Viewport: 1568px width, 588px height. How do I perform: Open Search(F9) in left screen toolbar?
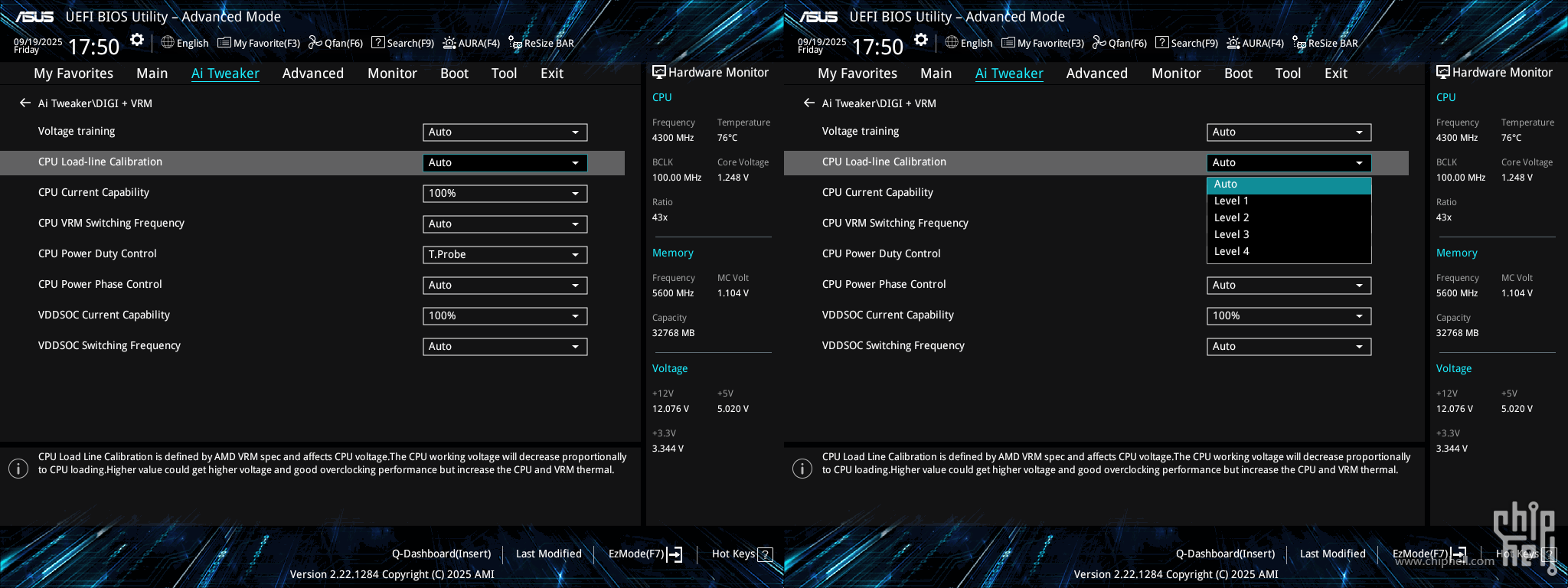coord(403,43)
